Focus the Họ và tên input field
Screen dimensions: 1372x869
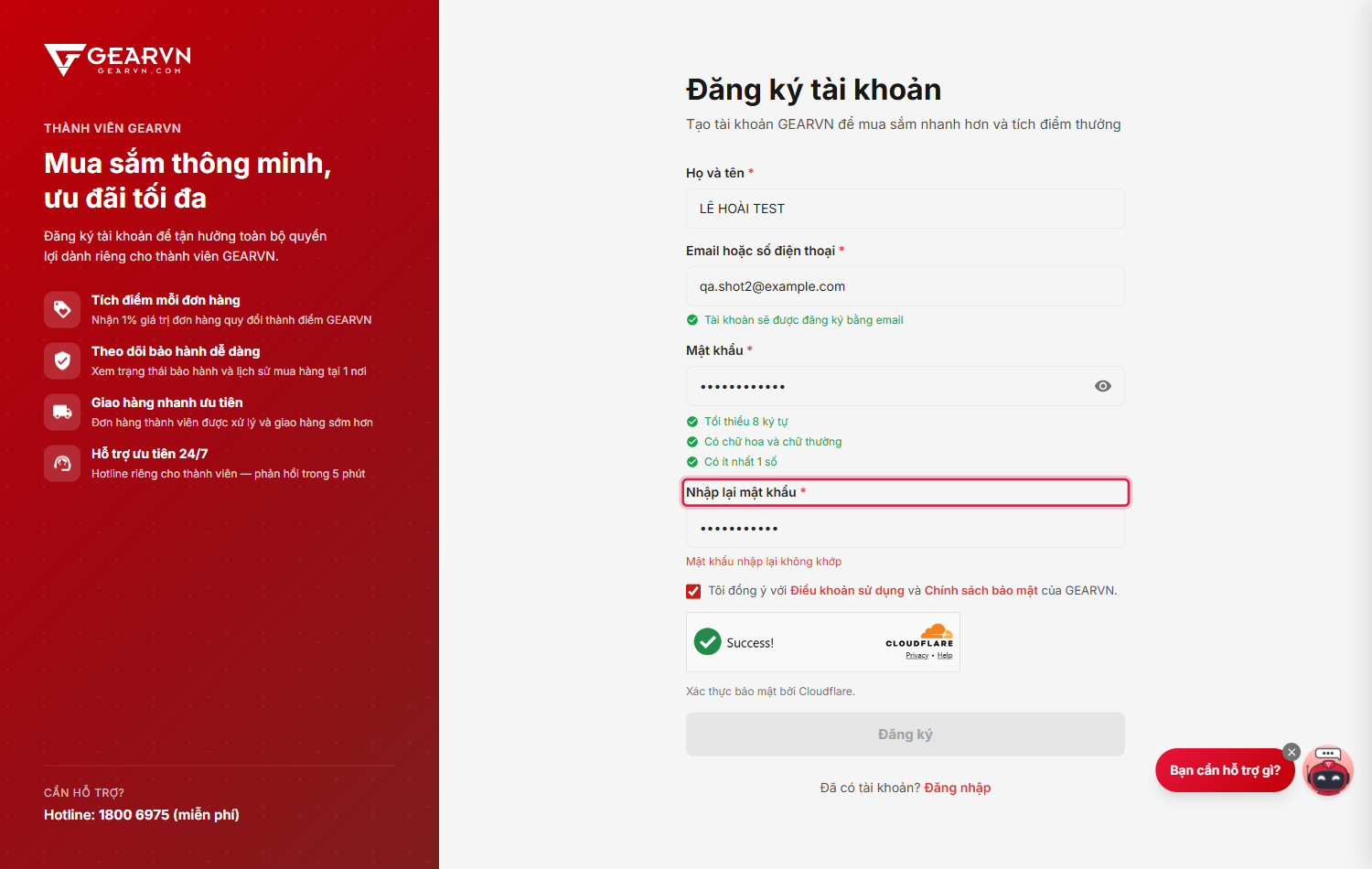pos(906,209)
